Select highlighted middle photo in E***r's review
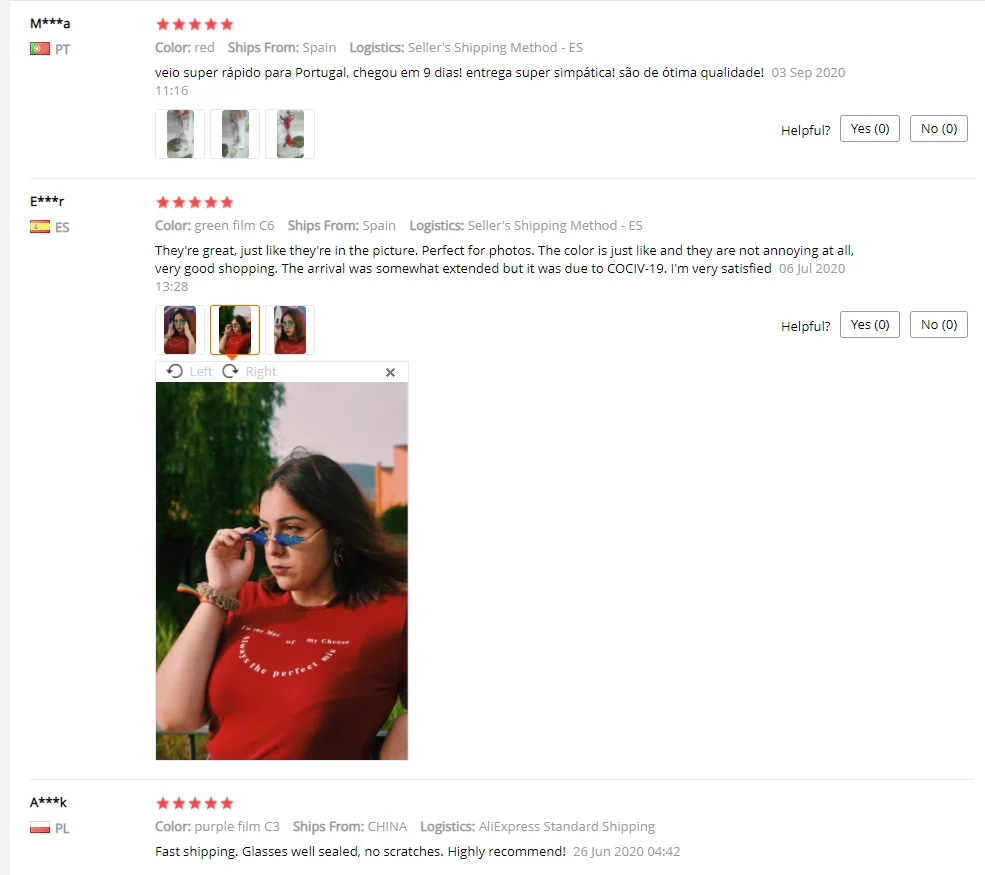Viewport: 985px width, 875px height. 235,330
